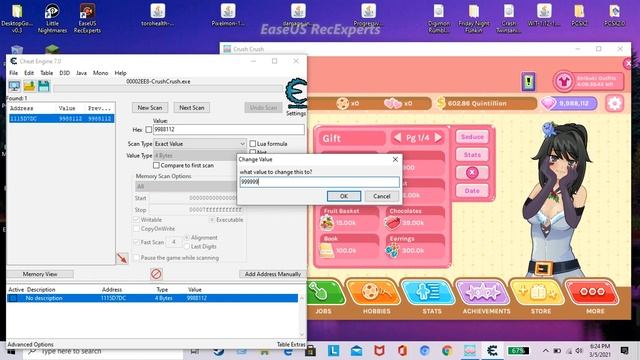Viewport: 640px width, 360px height.
Task: Click Chrome icon in taskbar
Action: [447, 351]
